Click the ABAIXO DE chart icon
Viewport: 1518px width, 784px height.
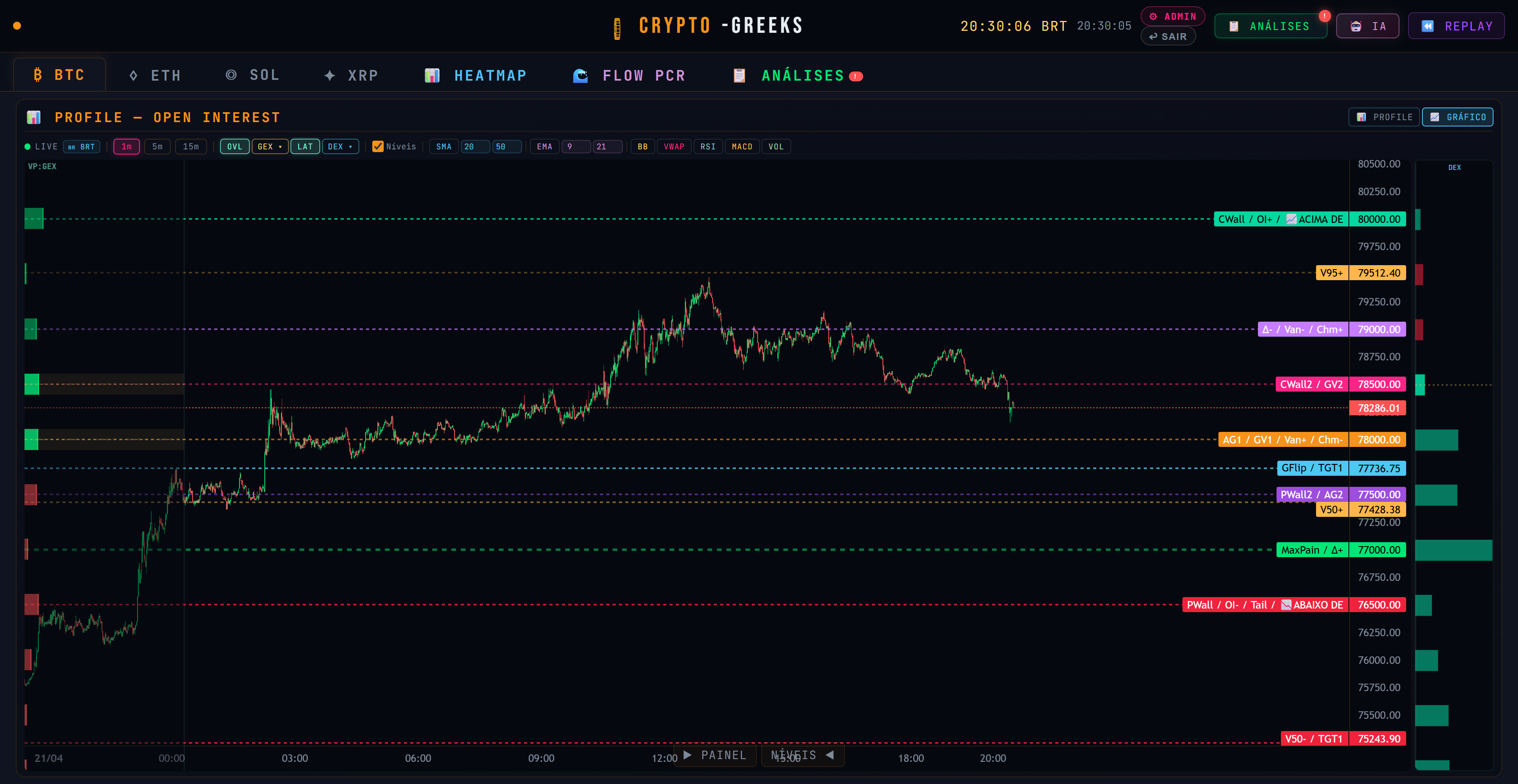coord(1286,605)
